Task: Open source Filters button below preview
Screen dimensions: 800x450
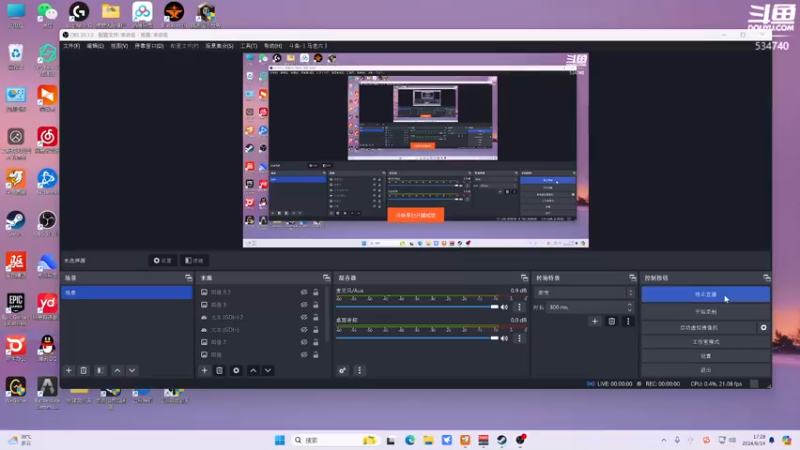Action: pos(194,261)
